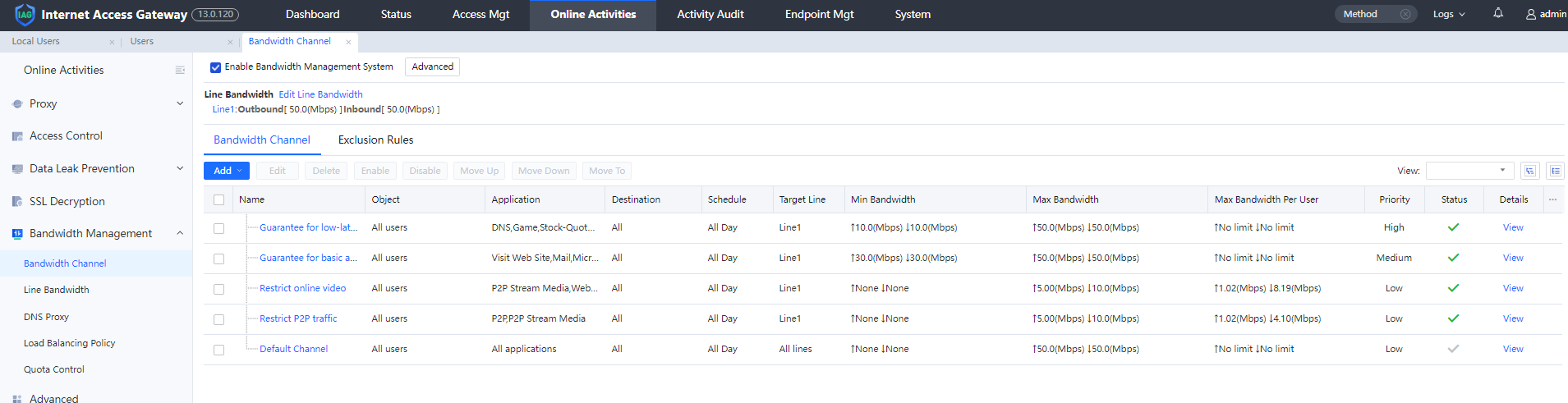The width and height of the screenshot is (1568, 403).
Task: Open the admin user account icon
Action: 1531,14
